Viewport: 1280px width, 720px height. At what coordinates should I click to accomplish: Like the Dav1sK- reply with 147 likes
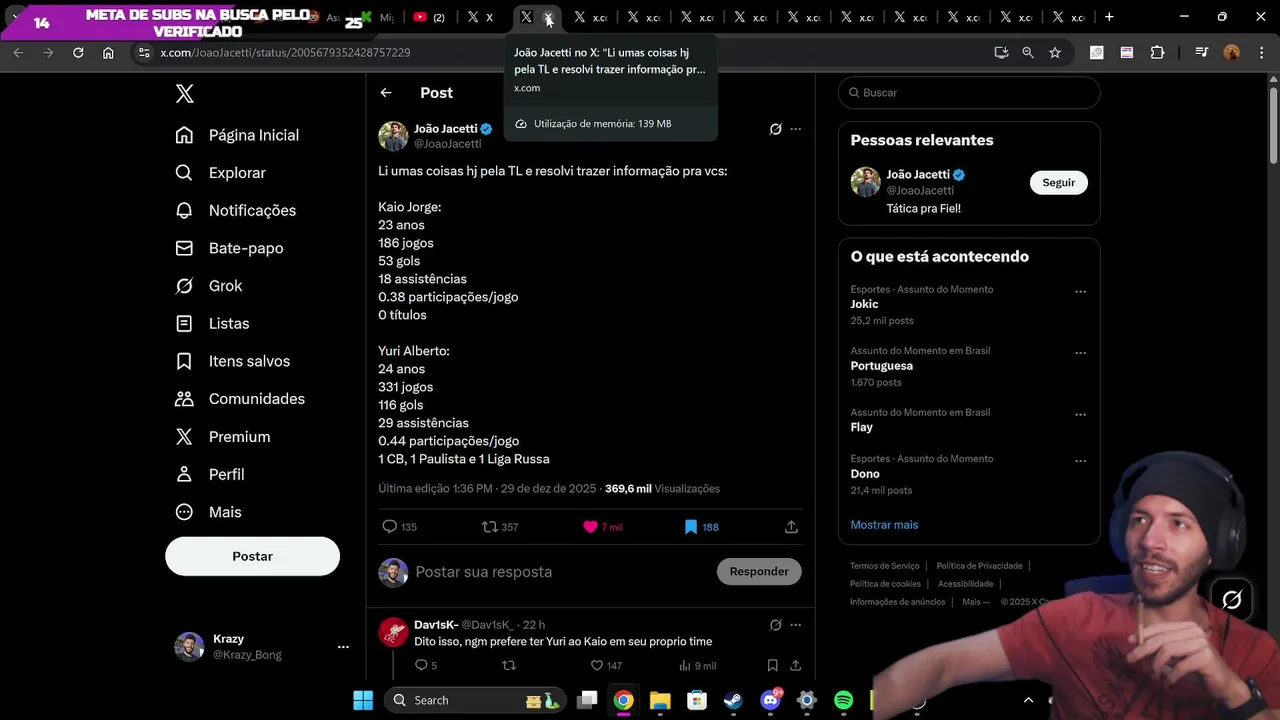coord(606,666)
